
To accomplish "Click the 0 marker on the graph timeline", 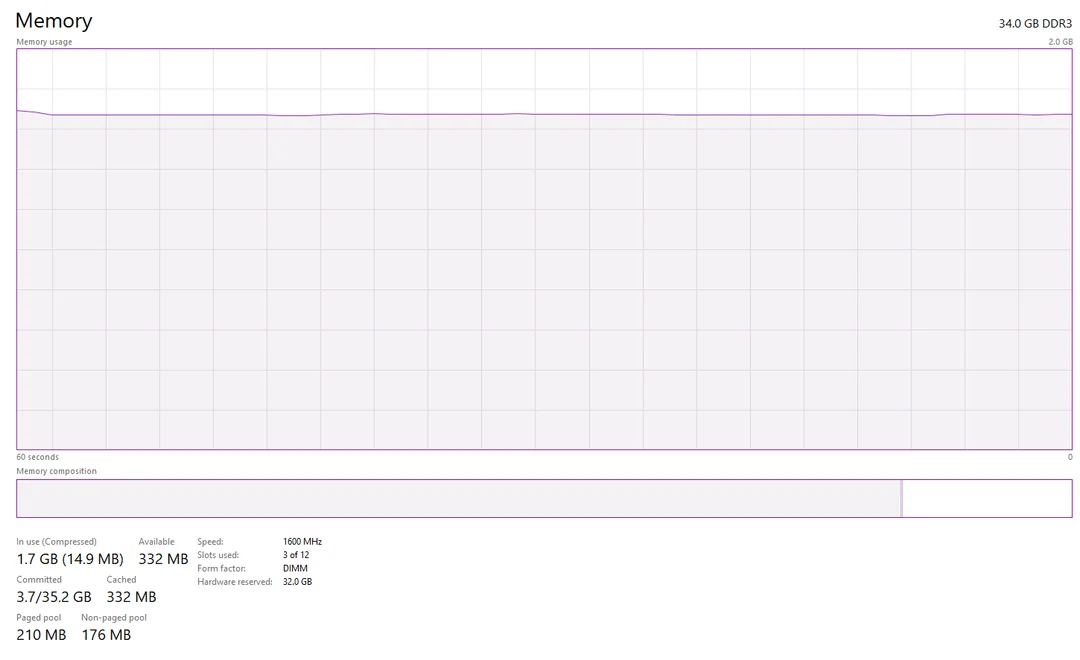I will coord(1069,456).
